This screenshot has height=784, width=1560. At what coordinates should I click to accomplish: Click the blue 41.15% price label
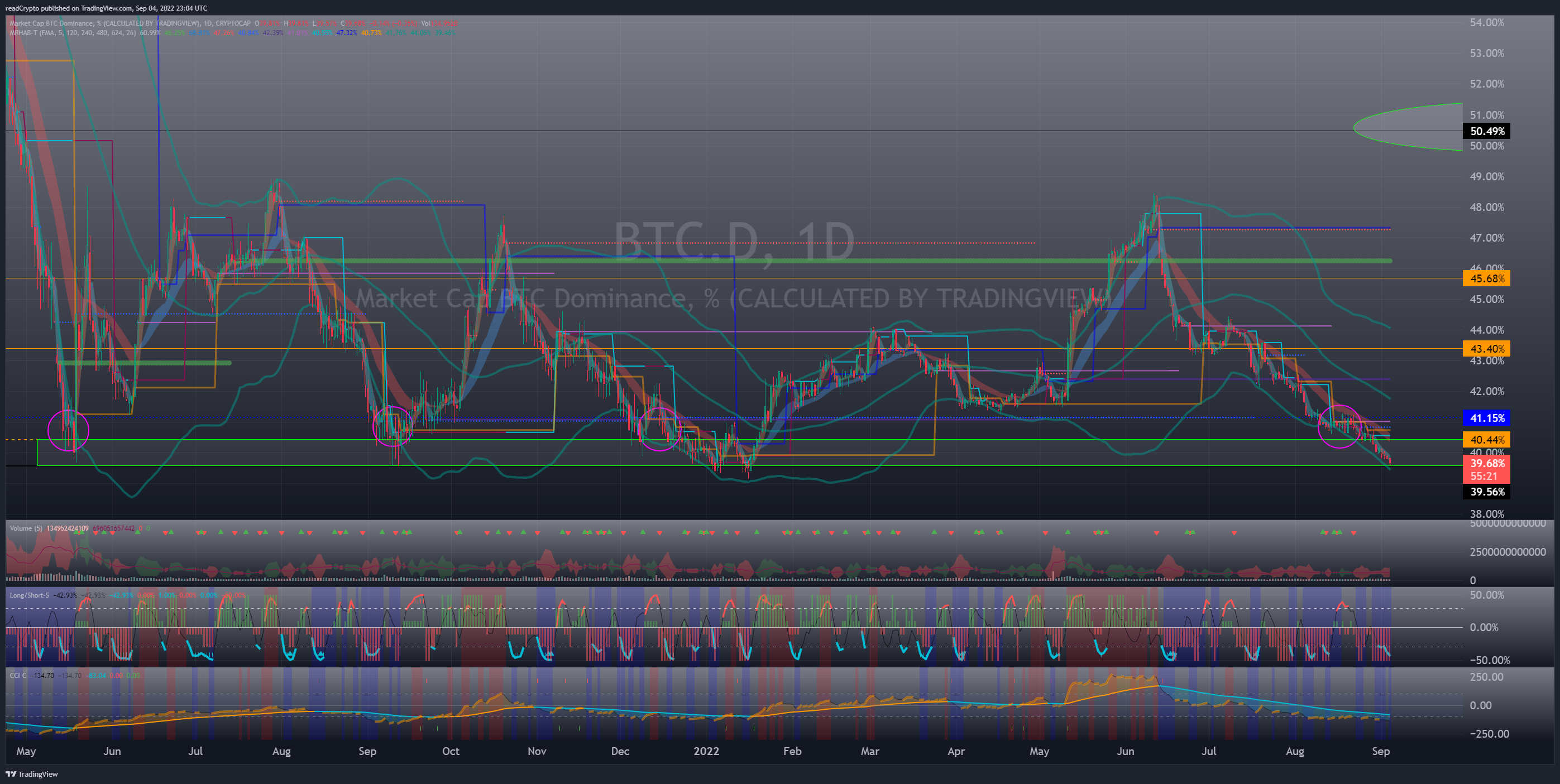tap(1486, 418)
